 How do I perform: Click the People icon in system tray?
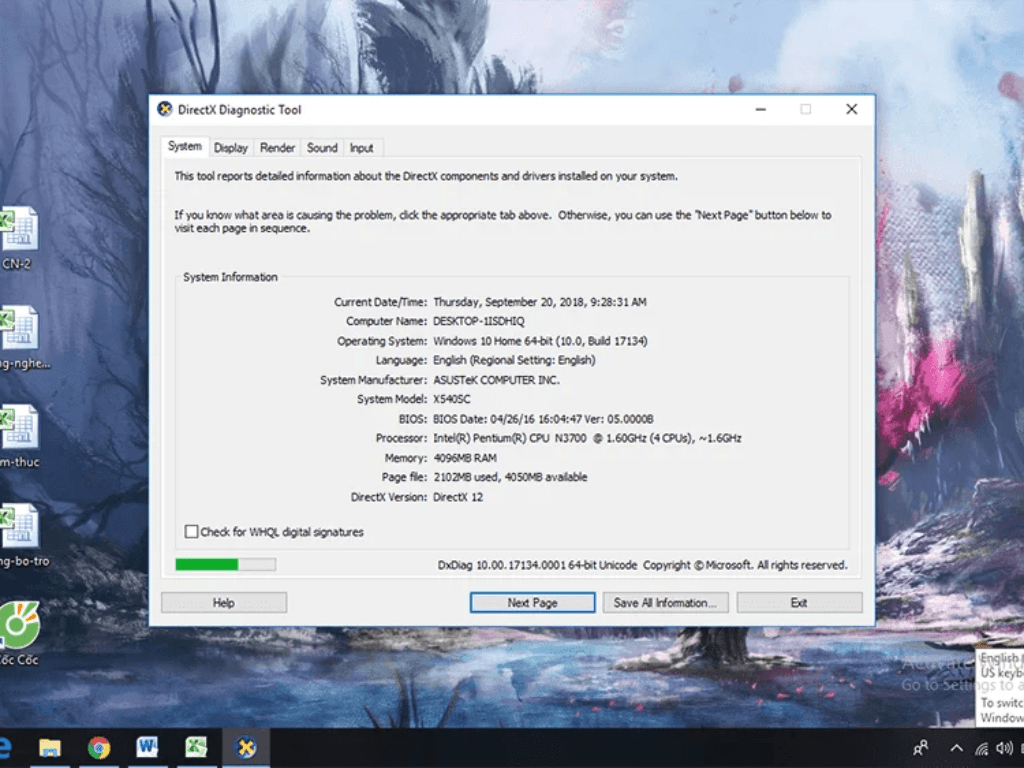(x=920, y=748)
